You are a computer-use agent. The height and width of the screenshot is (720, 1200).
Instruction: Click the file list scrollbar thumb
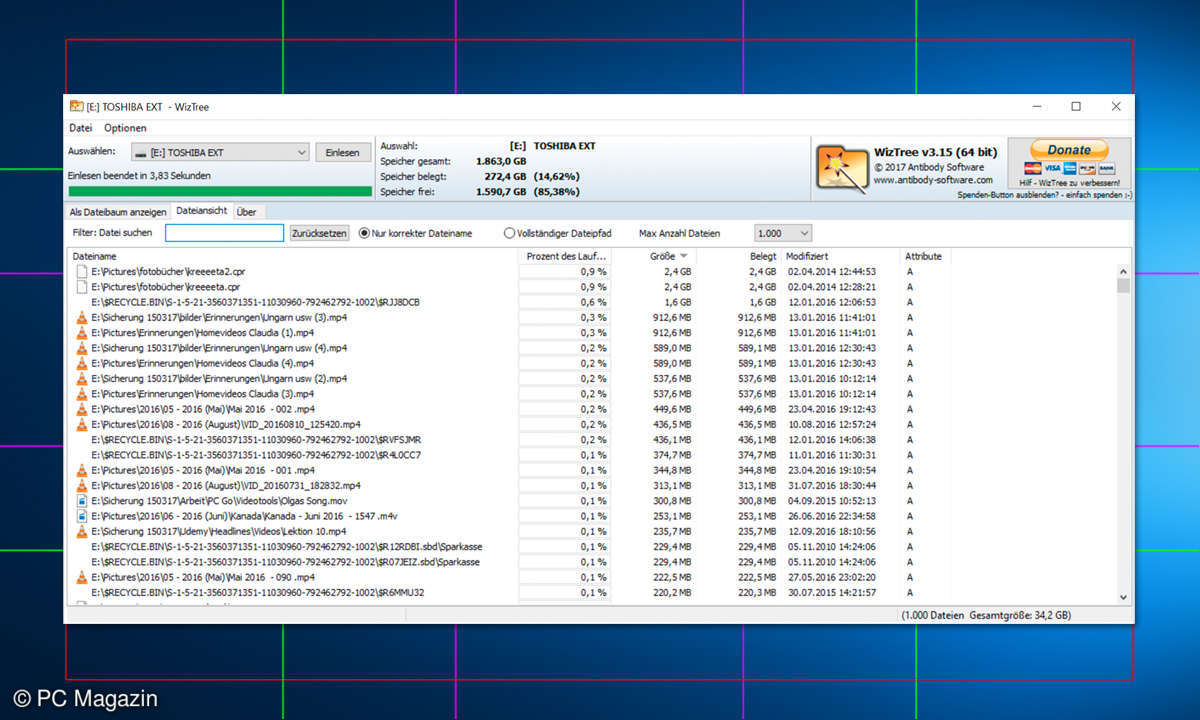click(x=1123, y=285)
